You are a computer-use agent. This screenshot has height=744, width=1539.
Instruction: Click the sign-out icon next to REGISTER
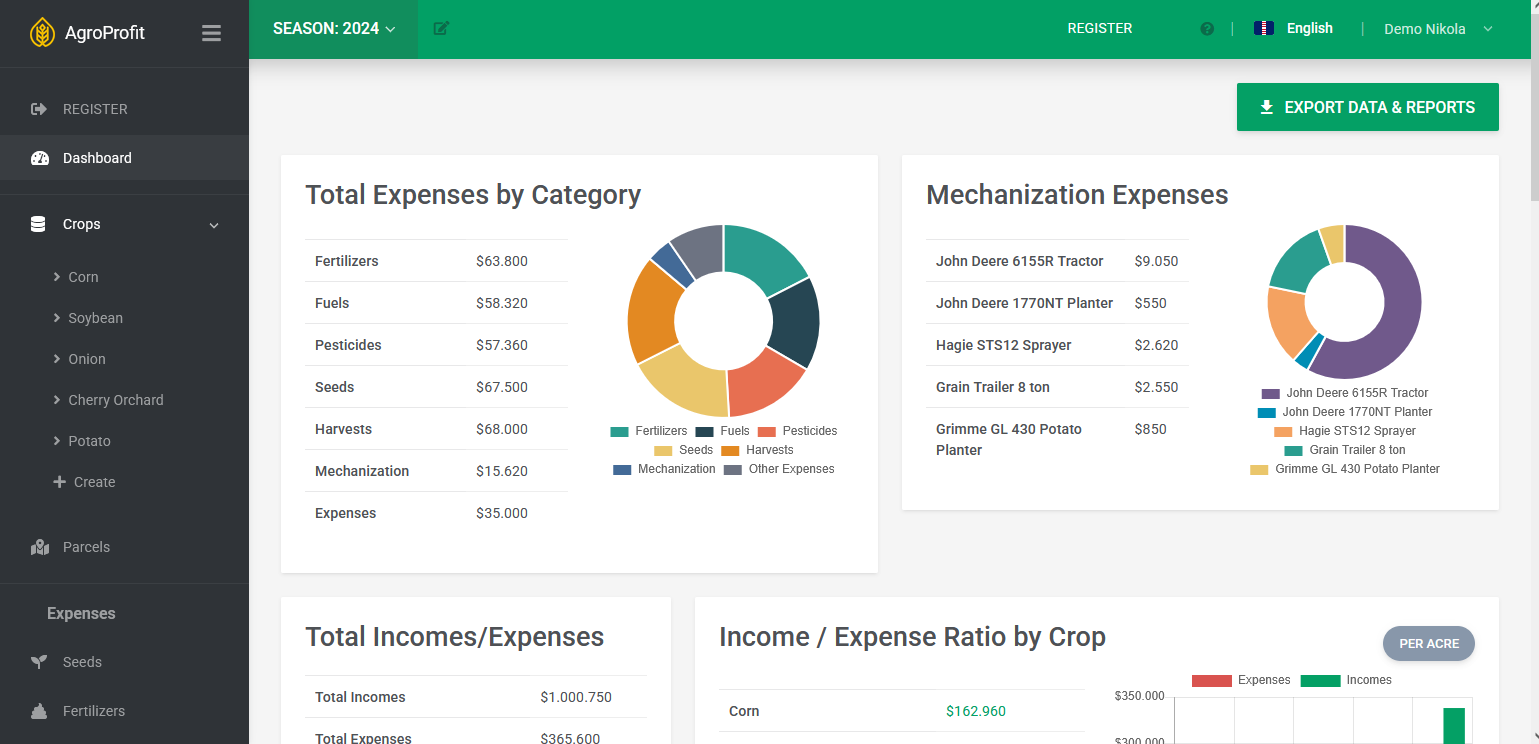pyautogui.click(x=40, y=109)
